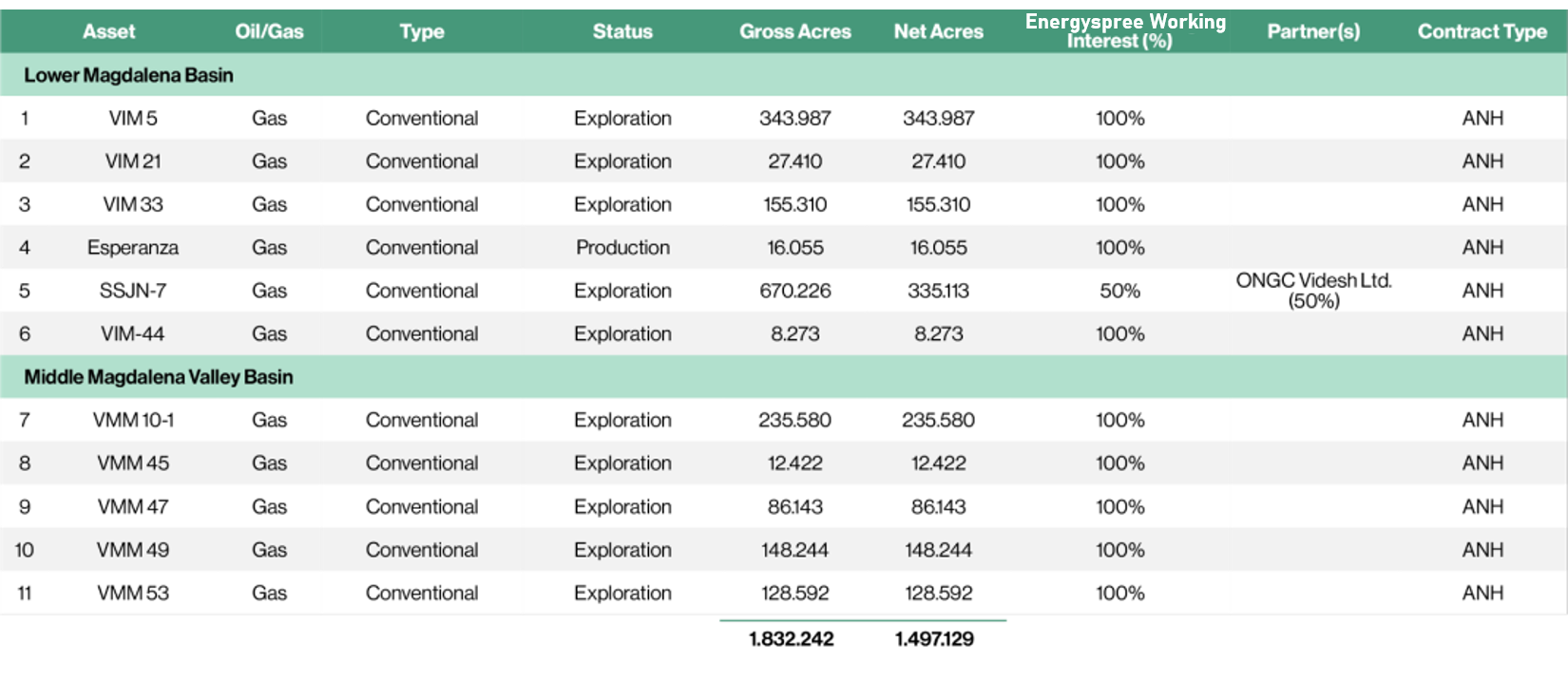The height and width of the screenshot is (680, 1568).
Task: Select the Partner(s) column header
Action: click(x=1313, y=31)
